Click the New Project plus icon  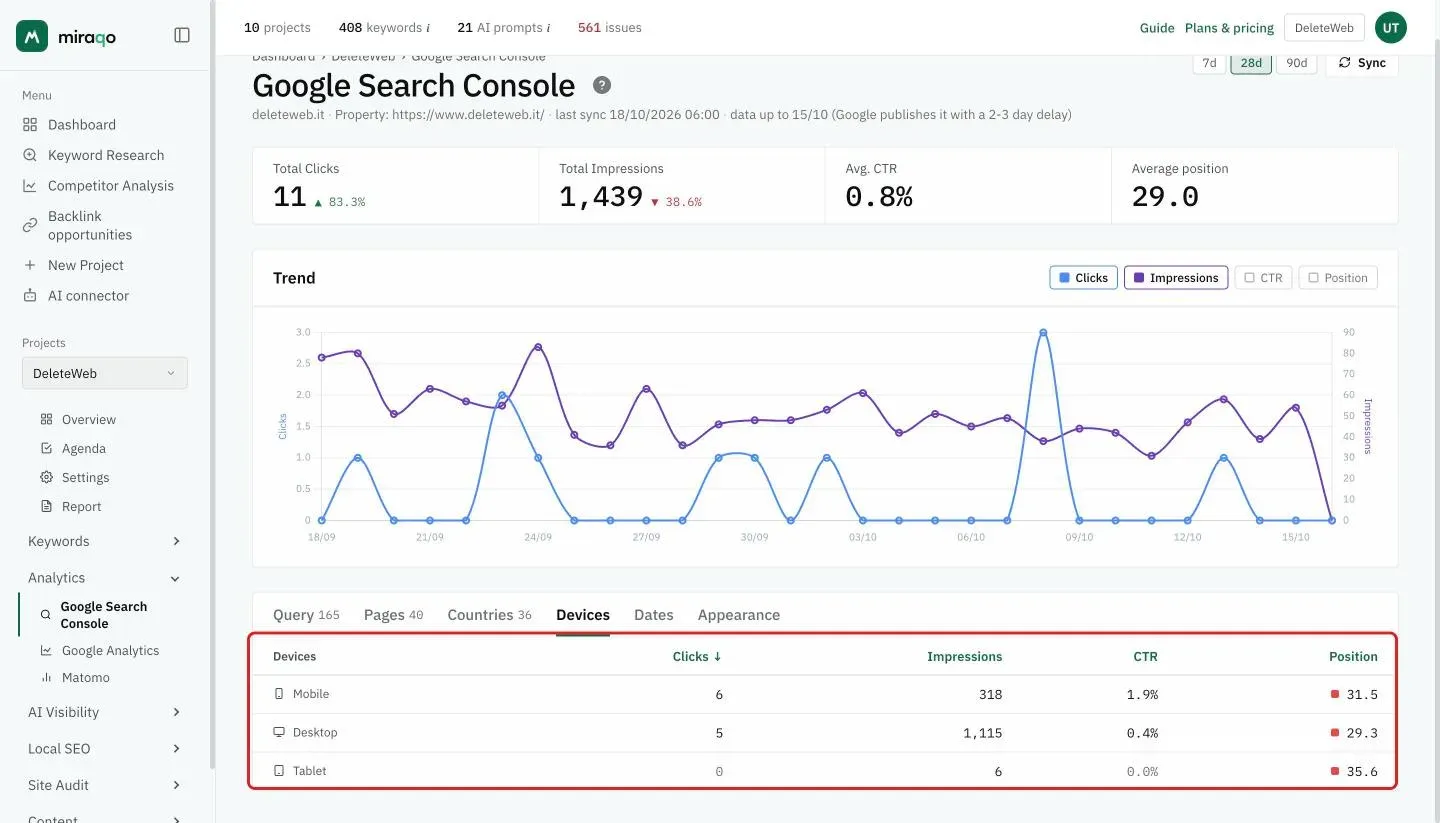tap(30, 265)
